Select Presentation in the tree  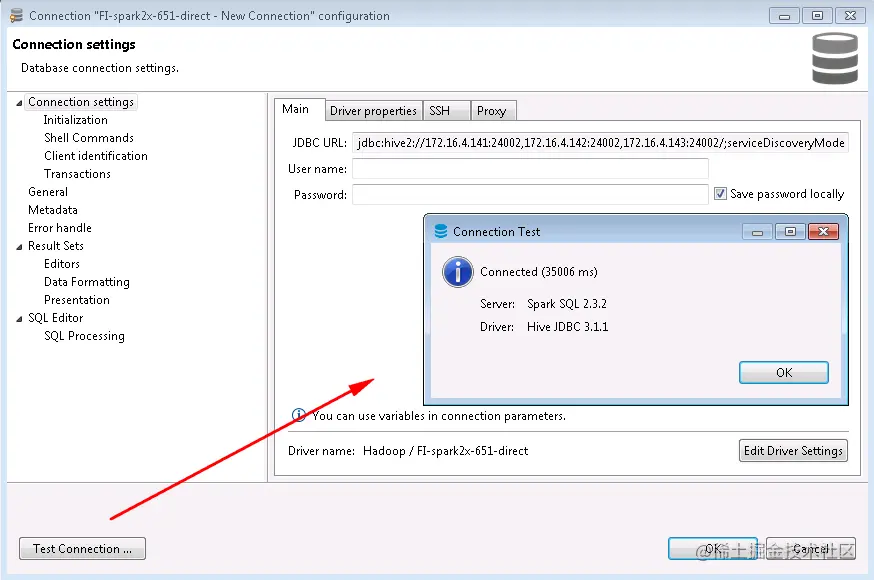[x=77, y=300]
